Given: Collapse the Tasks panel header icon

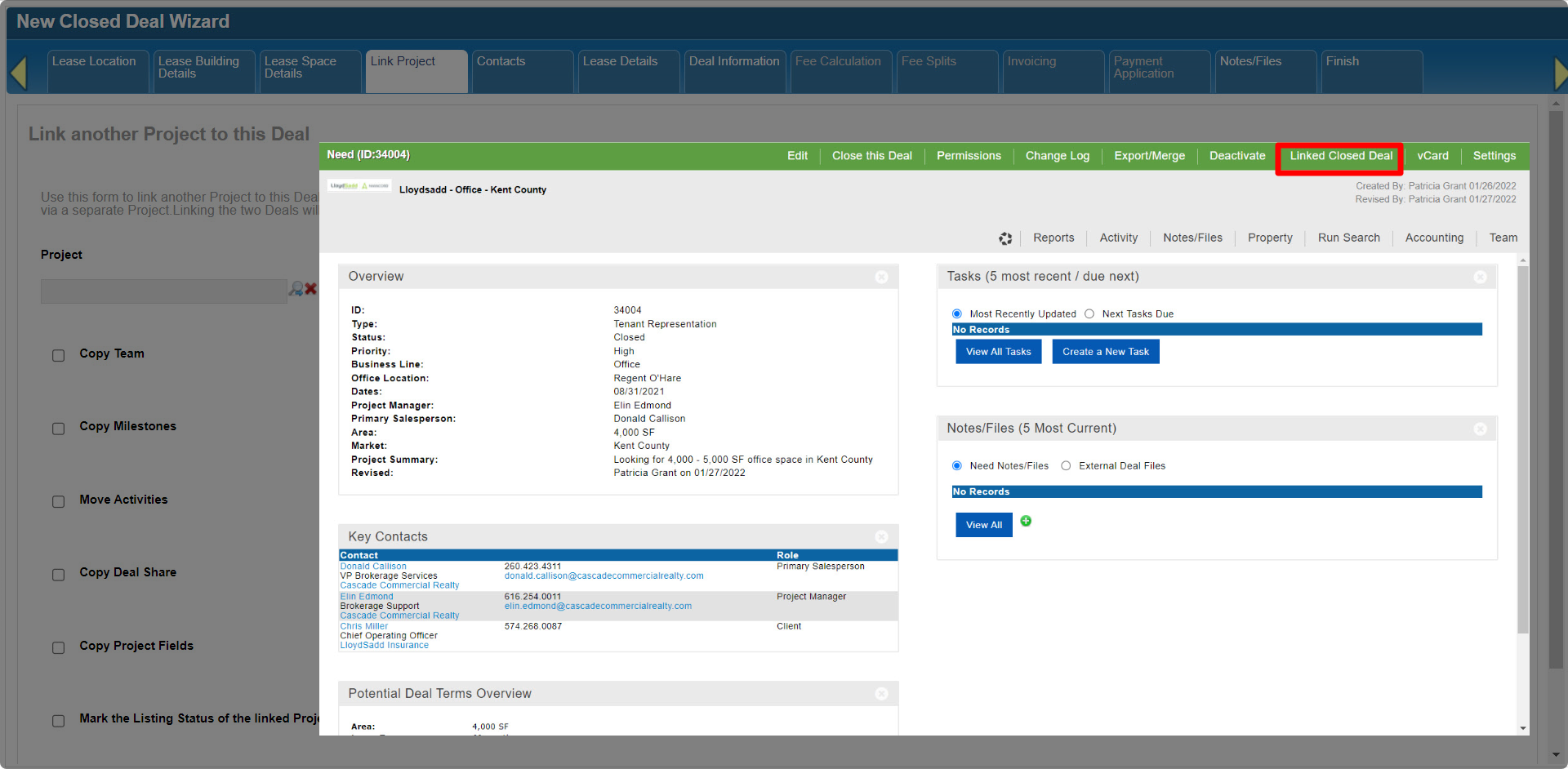Looking at the screenshot, I should tap(1481, 278).
